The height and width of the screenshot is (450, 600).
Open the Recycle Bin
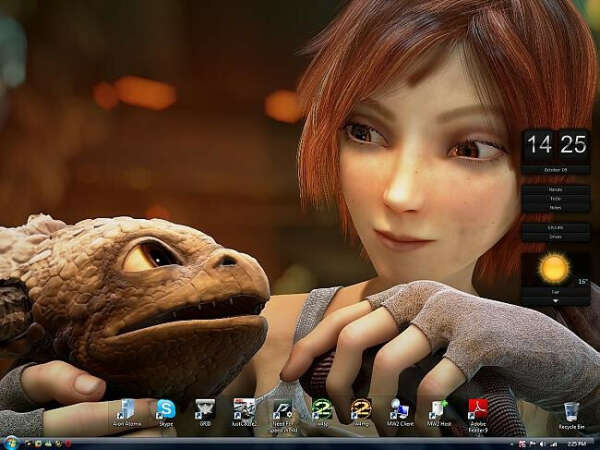[571, 416]
